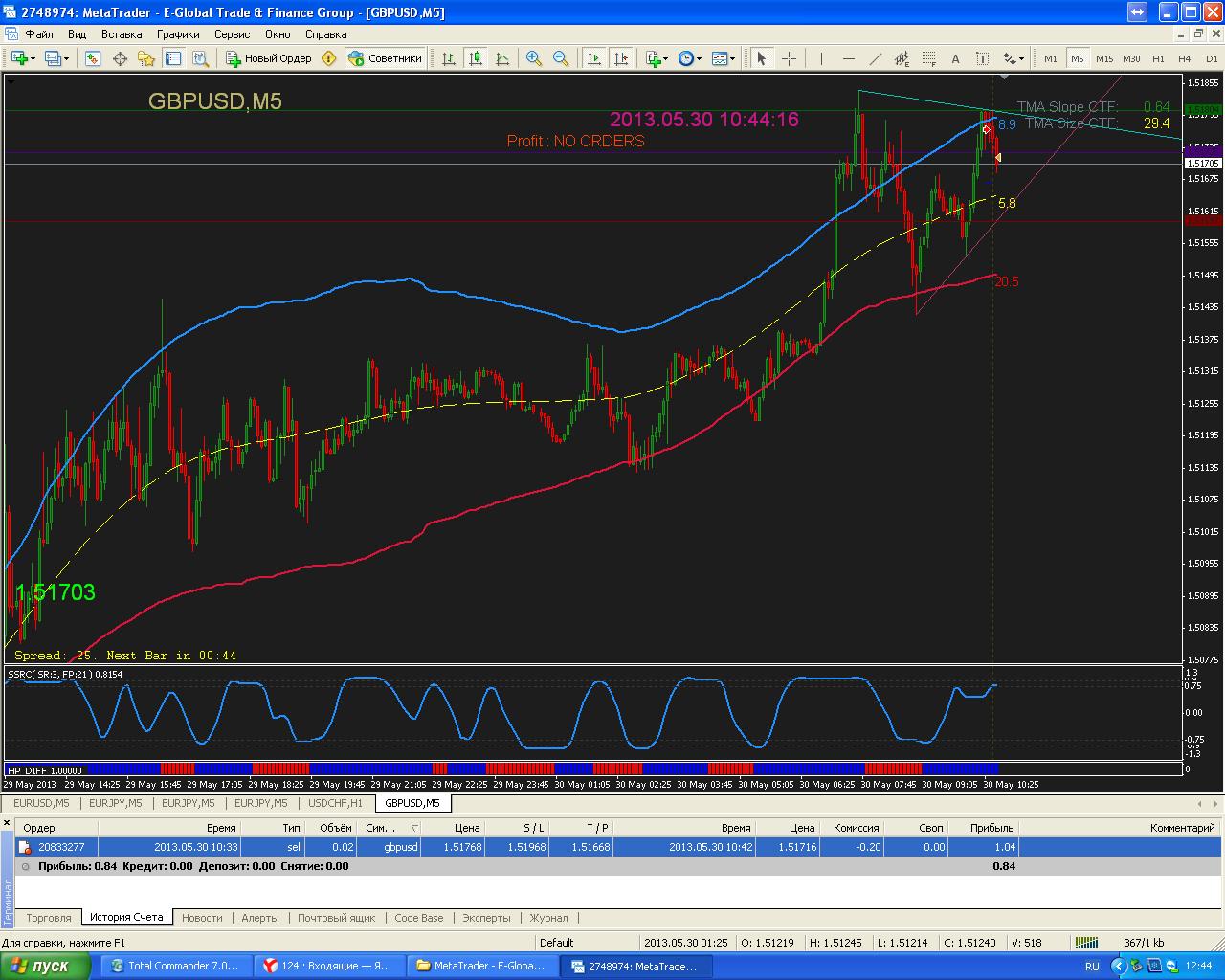Toggle the Market Watch window

click(93, 58)
